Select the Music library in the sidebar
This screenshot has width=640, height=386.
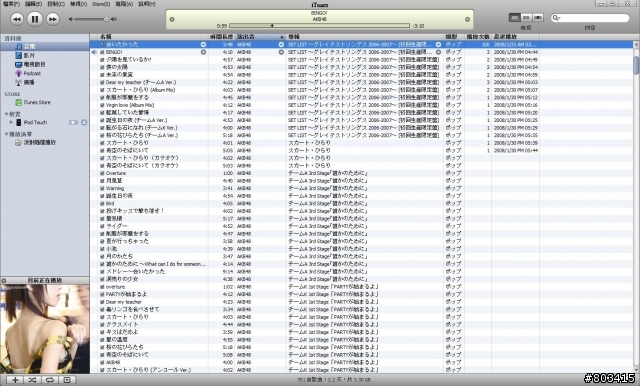pyautogui.click(x=45, y=47)
